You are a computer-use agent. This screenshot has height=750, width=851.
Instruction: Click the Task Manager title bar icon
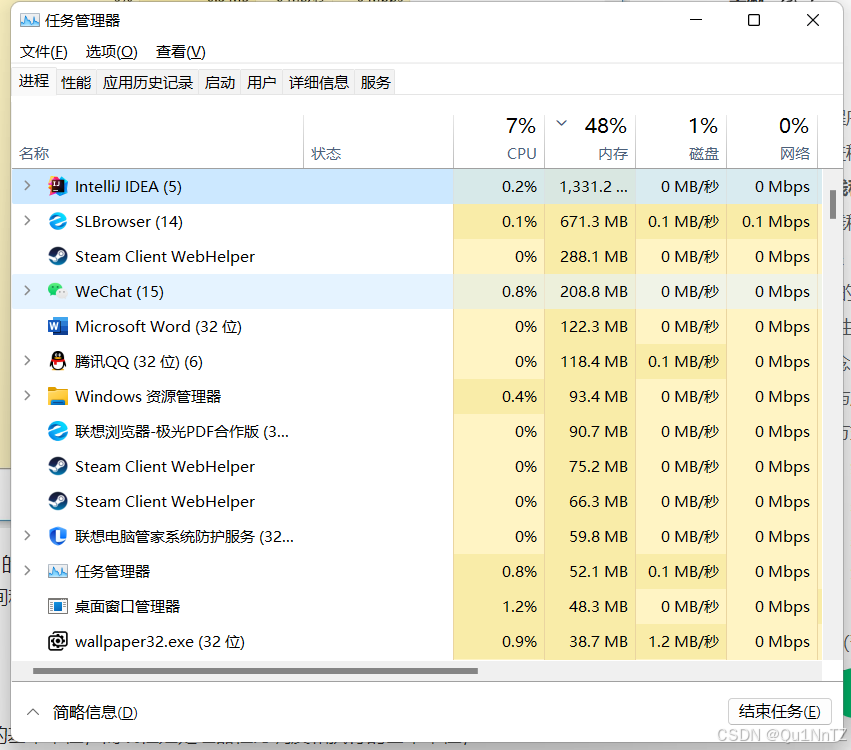pyautogui.click(x=30, y=21)
